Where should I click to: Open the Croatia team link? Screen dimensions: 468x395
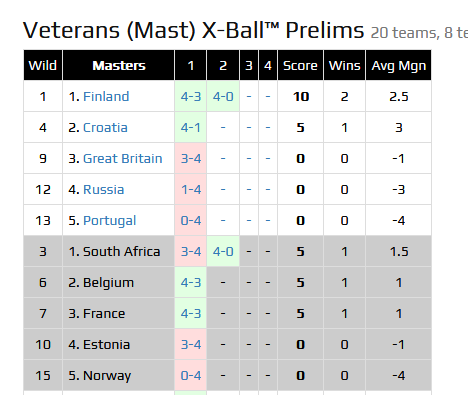pos(105,128)
